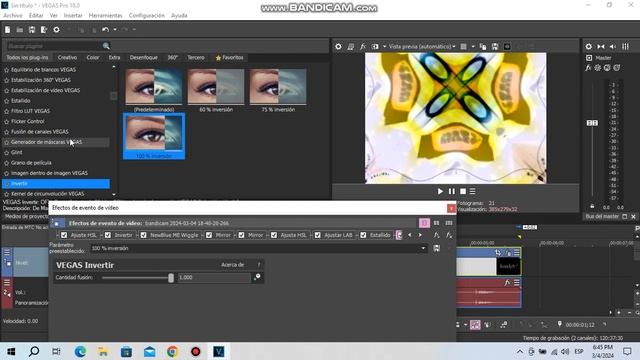
Task: Uncheck the Invertir effect checkbox
Action: coord(108,235)
